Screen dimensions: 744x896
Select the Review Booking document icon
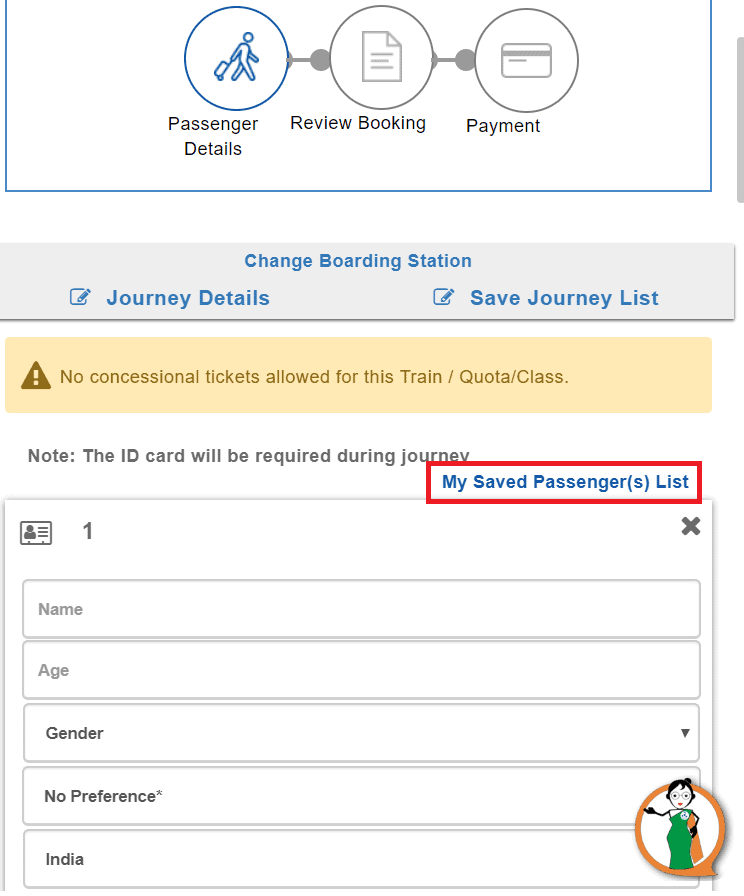click(382, 57)
